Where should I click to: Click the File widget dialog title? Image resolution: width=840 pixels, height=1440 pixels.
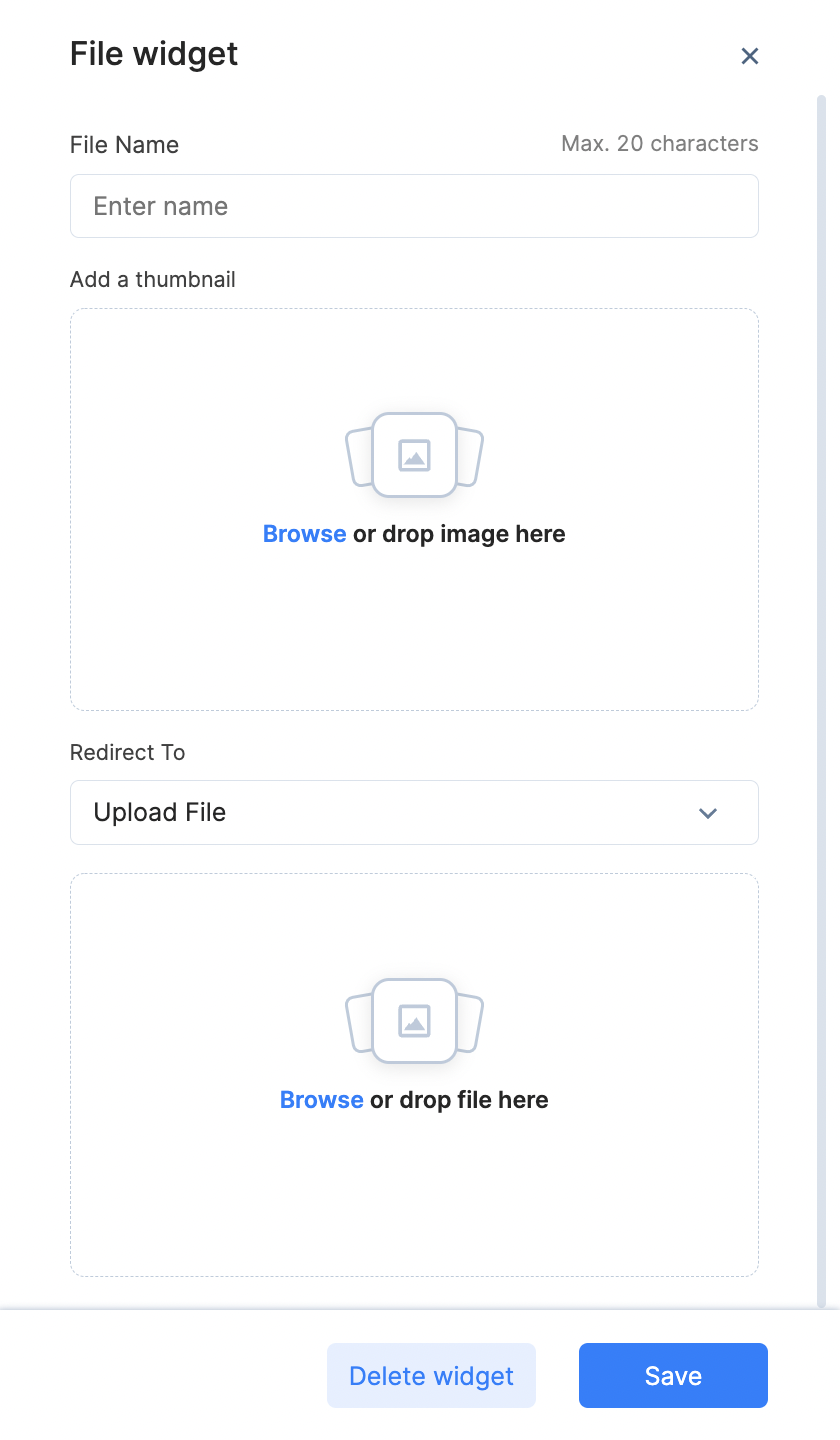point(153,54)
